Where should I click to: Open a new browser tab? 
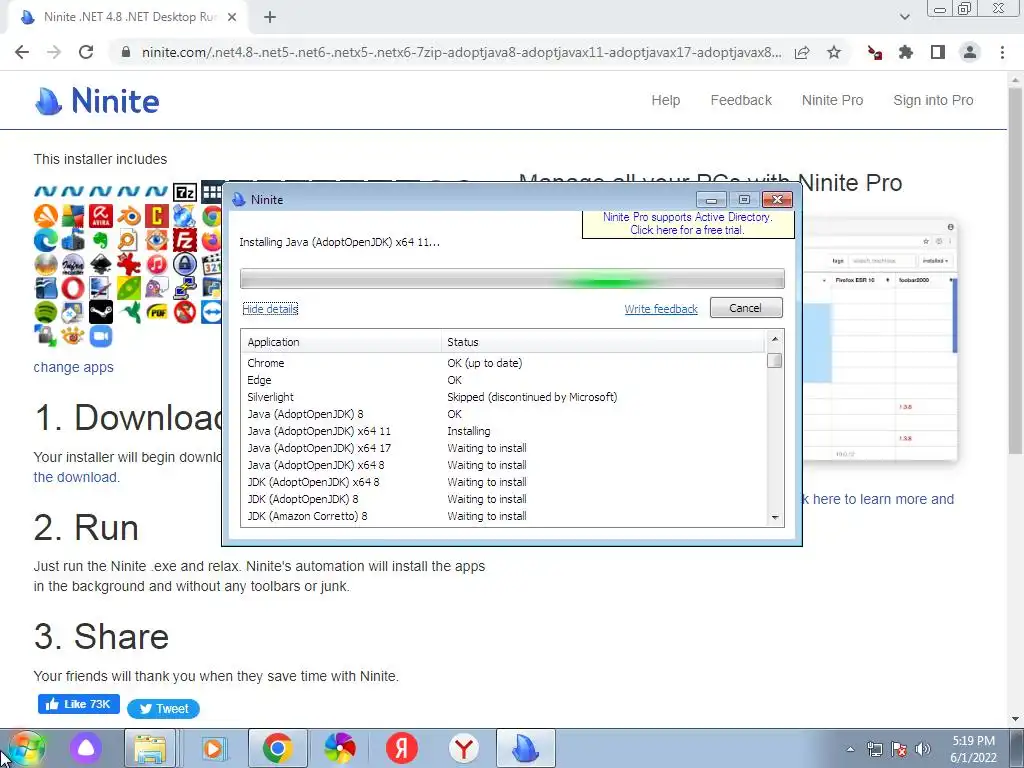(x=270, y=18)
